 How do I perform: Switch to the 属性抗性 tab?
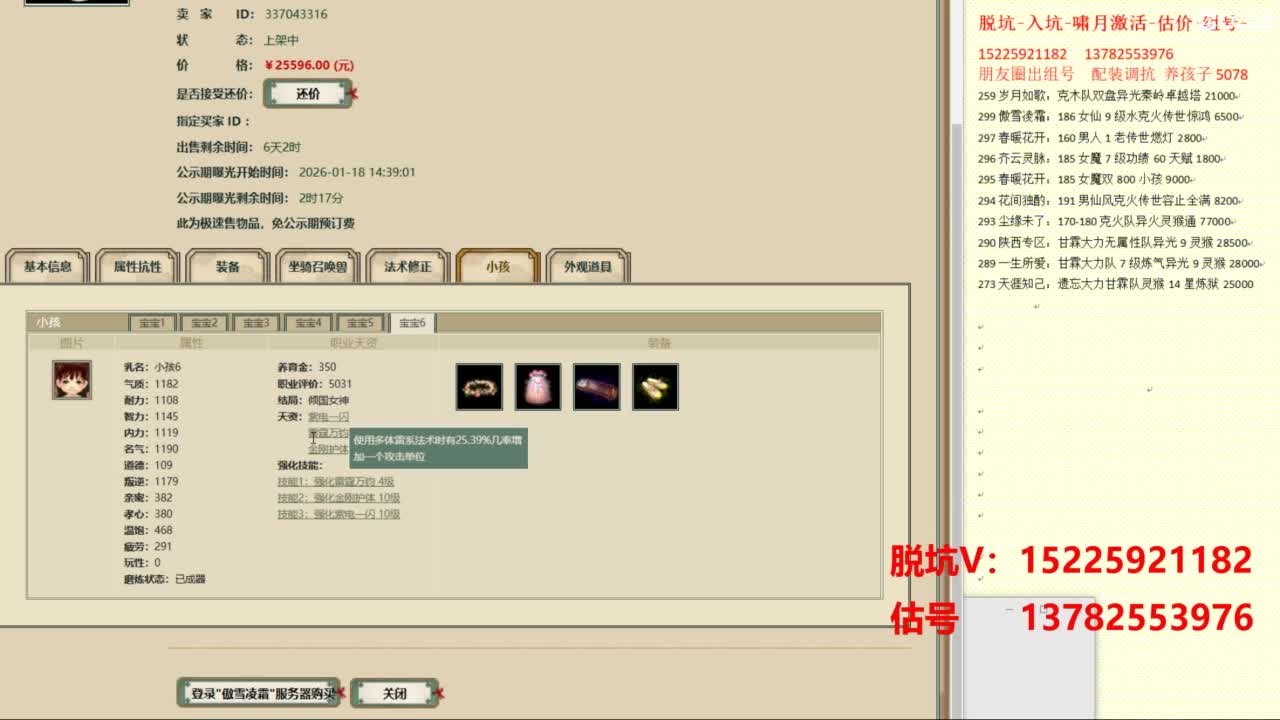click(137, 267)
